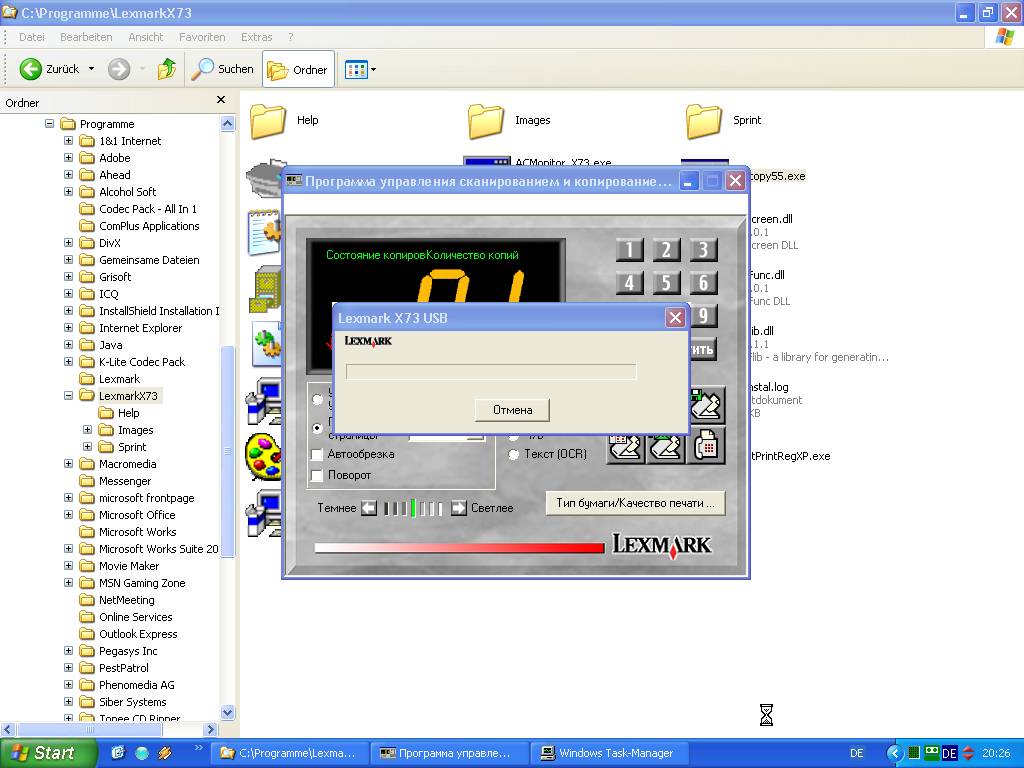Viewport: 1024px width, 768px height.
Task: Click number 3 on Lexmark copy keypad
Action: click(703, 249)
